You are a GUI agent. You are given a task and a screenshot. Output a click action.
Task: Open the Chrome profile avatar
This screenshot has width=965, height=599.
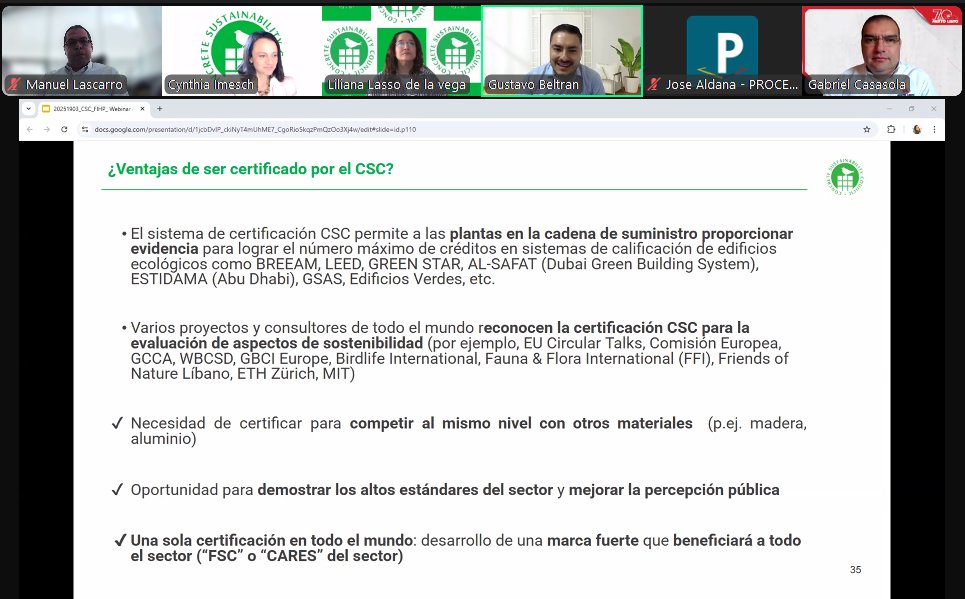[x=916, y=129]
